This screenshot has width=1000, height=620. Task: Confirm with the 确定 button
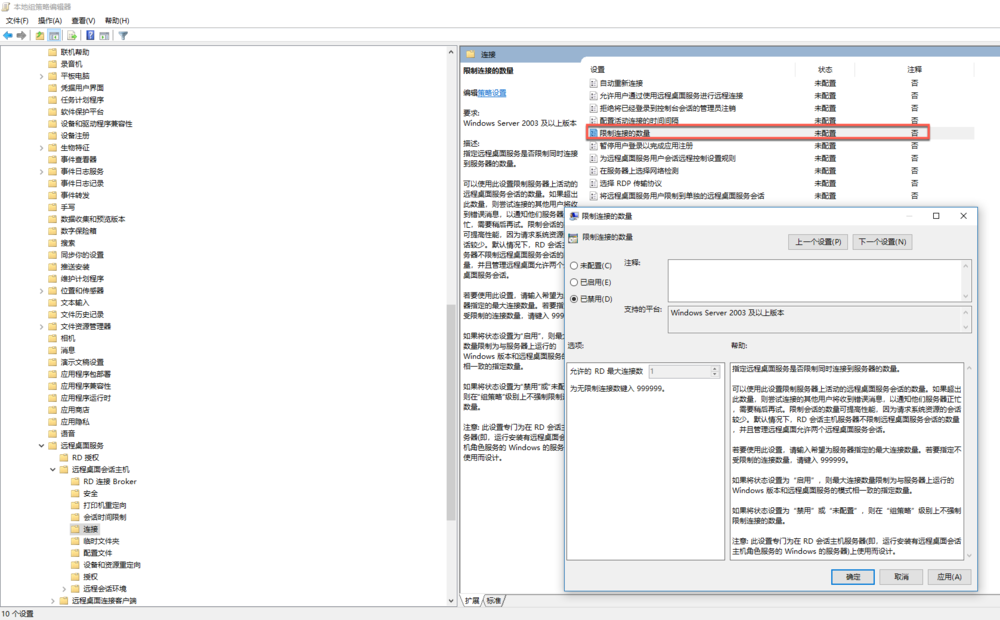pos(853,577)
